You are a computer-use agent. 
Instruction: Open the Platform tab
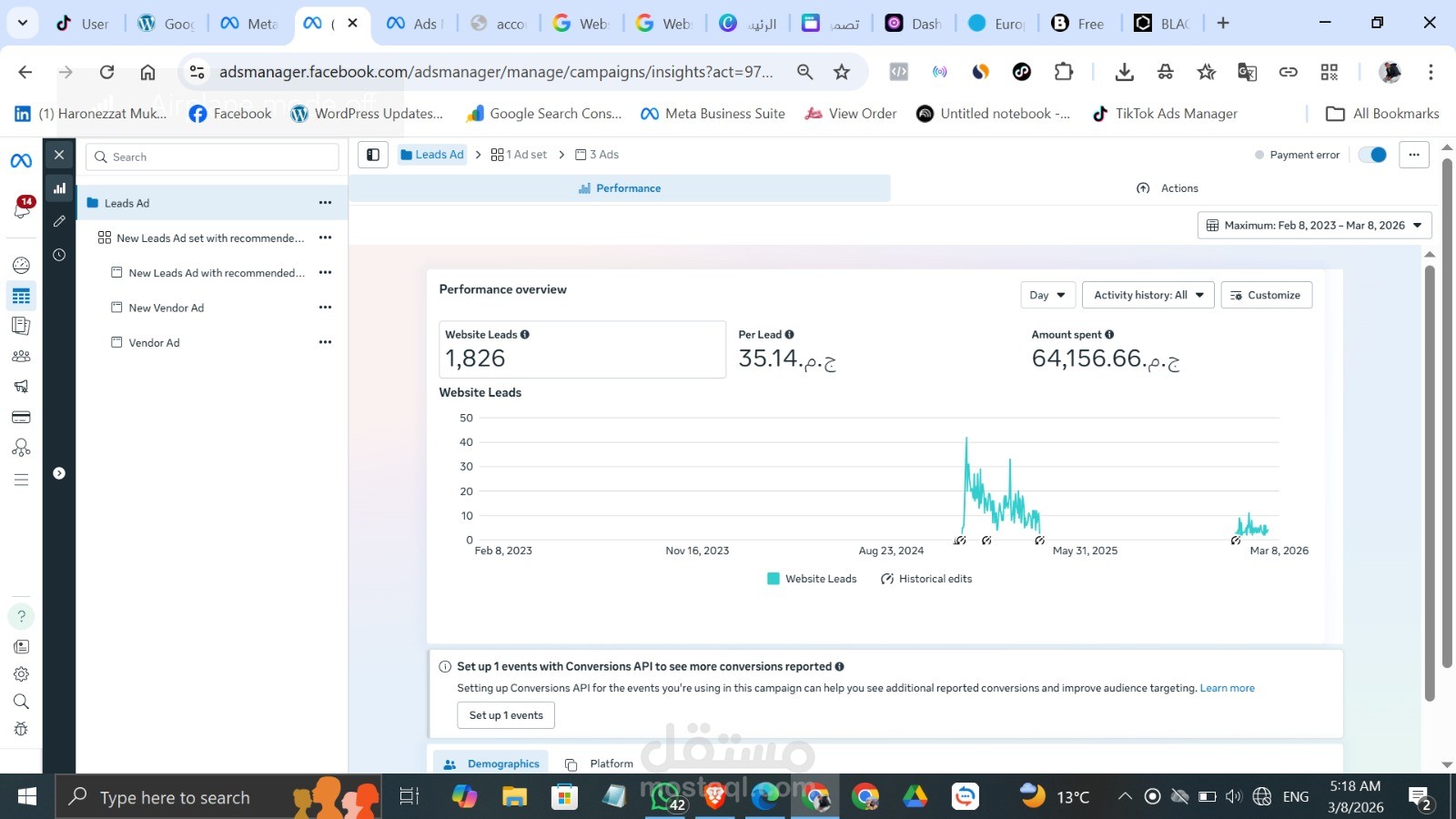pos(599,764)
